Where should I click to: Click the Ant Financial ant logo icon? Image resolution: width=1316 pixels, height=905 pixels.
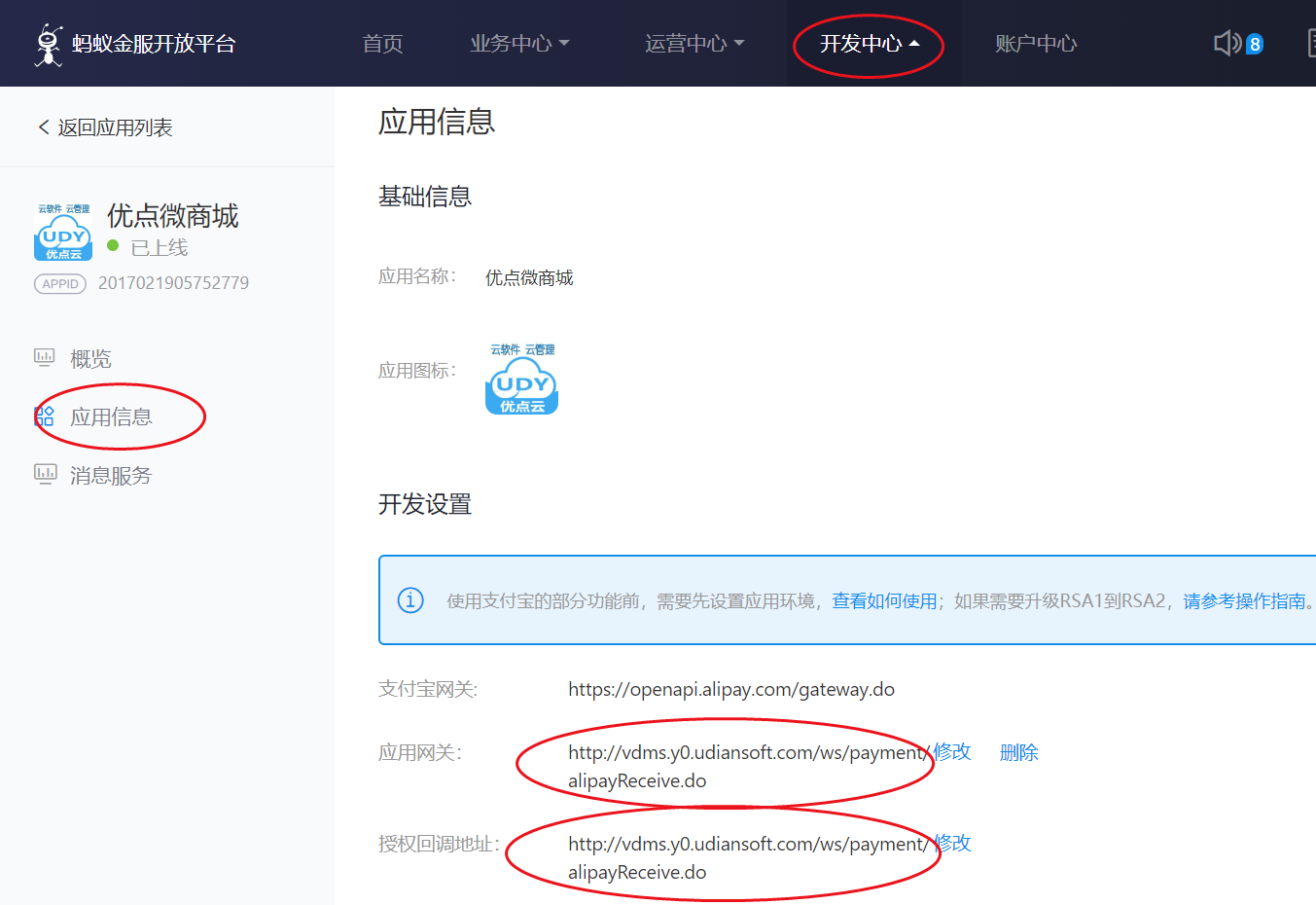coord(49,45)
